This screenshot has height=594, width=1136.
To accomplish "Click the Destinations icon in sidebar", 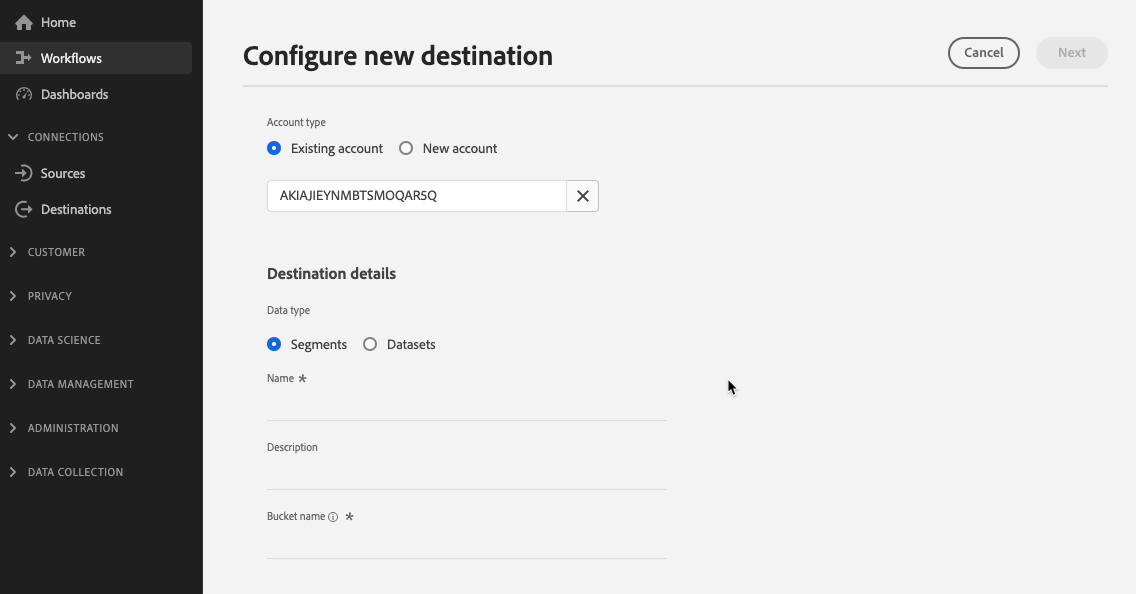I will pos(24,210).
